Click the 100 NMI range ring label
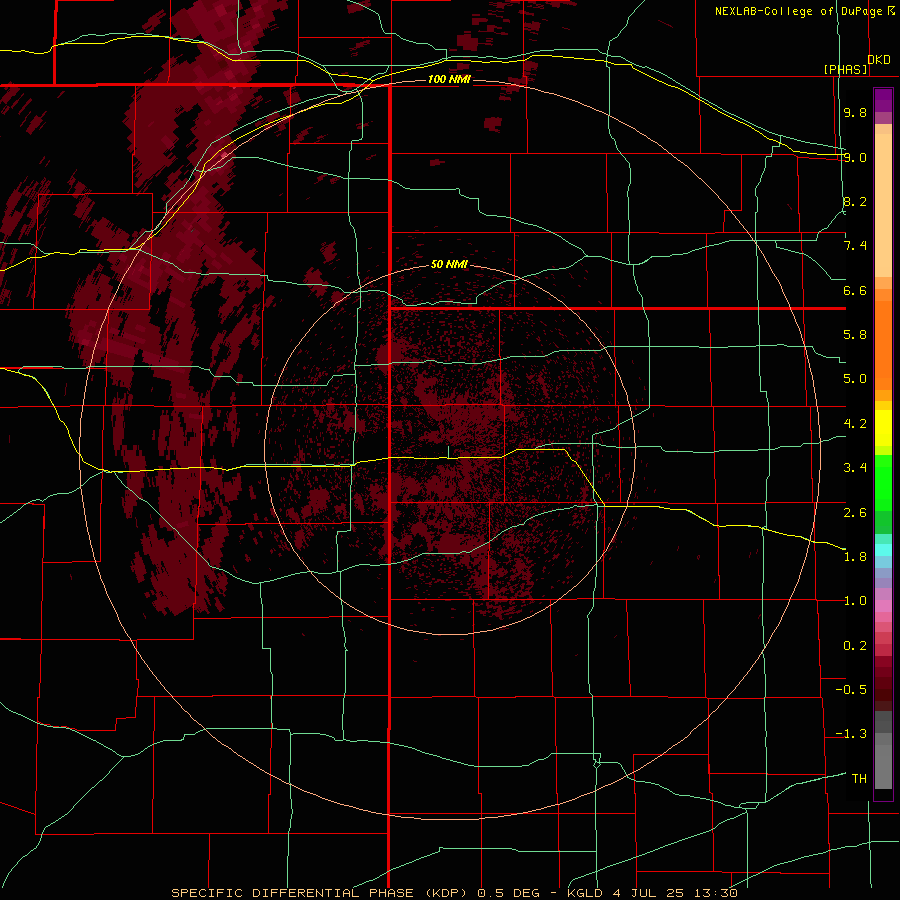900x900 pixels. tap(449, 79)
